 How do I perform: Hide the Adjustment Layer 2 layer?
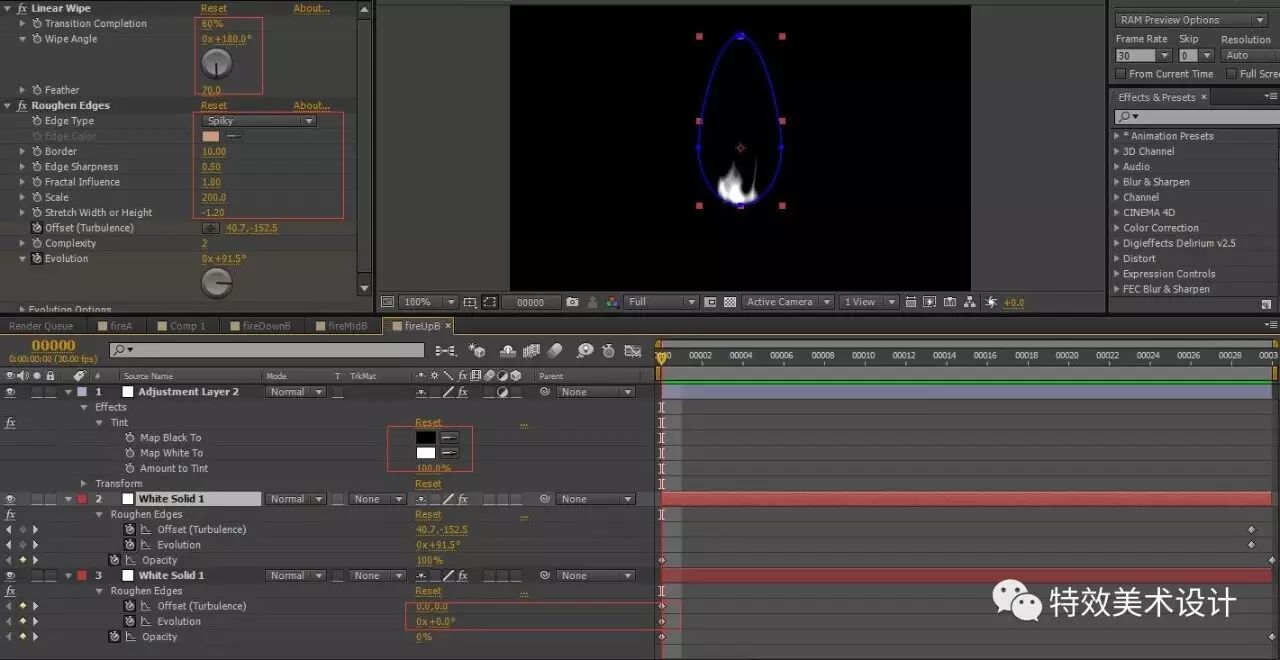click(x=8, y=391)
